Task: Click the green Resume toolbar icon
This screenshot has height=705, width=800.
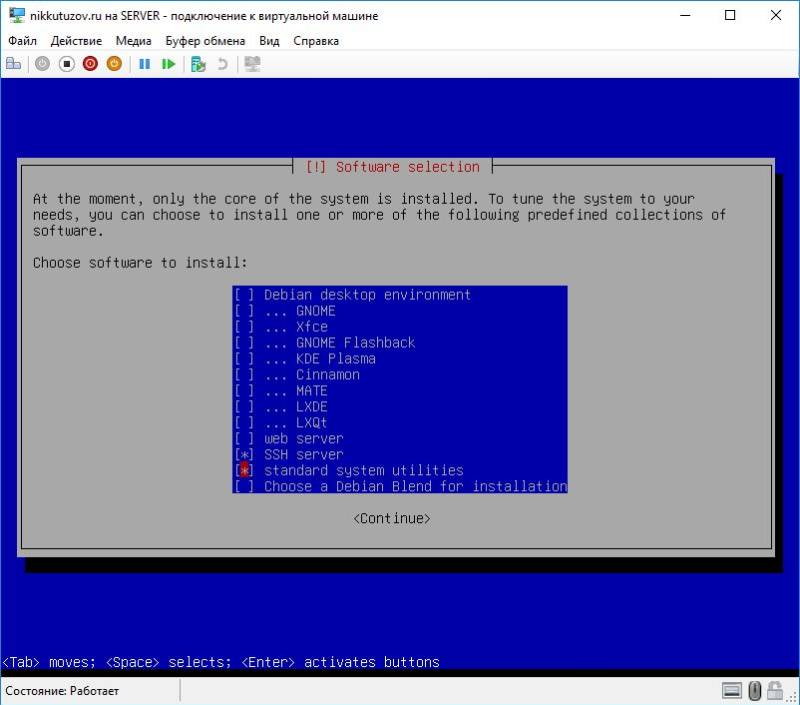Action: pos(169,63)
